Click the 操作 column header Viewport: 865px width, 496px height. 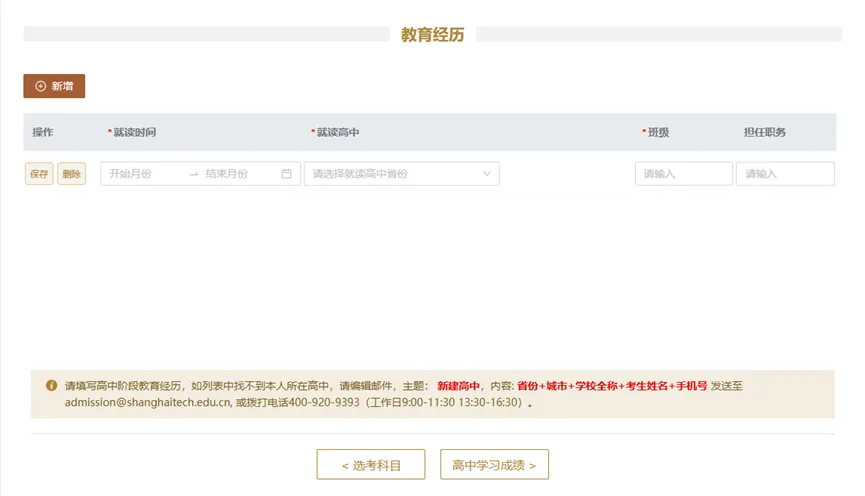point(42,132)
